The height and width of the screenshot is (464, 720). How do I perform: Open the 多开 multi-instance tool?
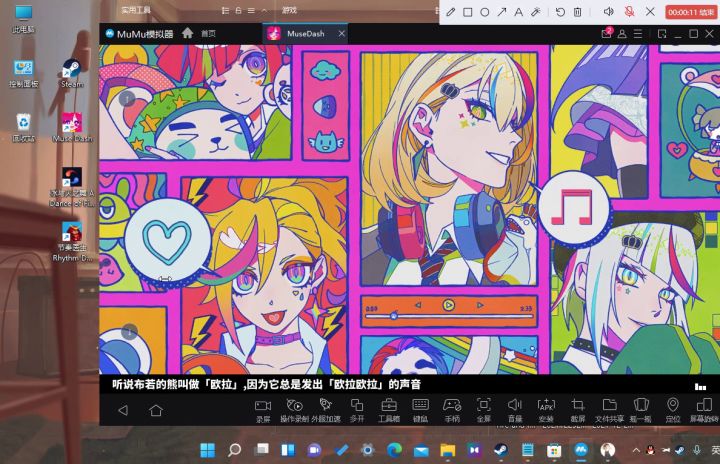click(357, 410)
